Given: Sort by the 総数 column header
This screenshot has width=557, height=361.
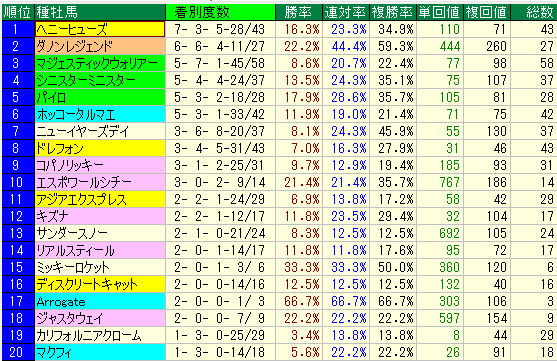Looking at the screenshot, I should (534, 12).
